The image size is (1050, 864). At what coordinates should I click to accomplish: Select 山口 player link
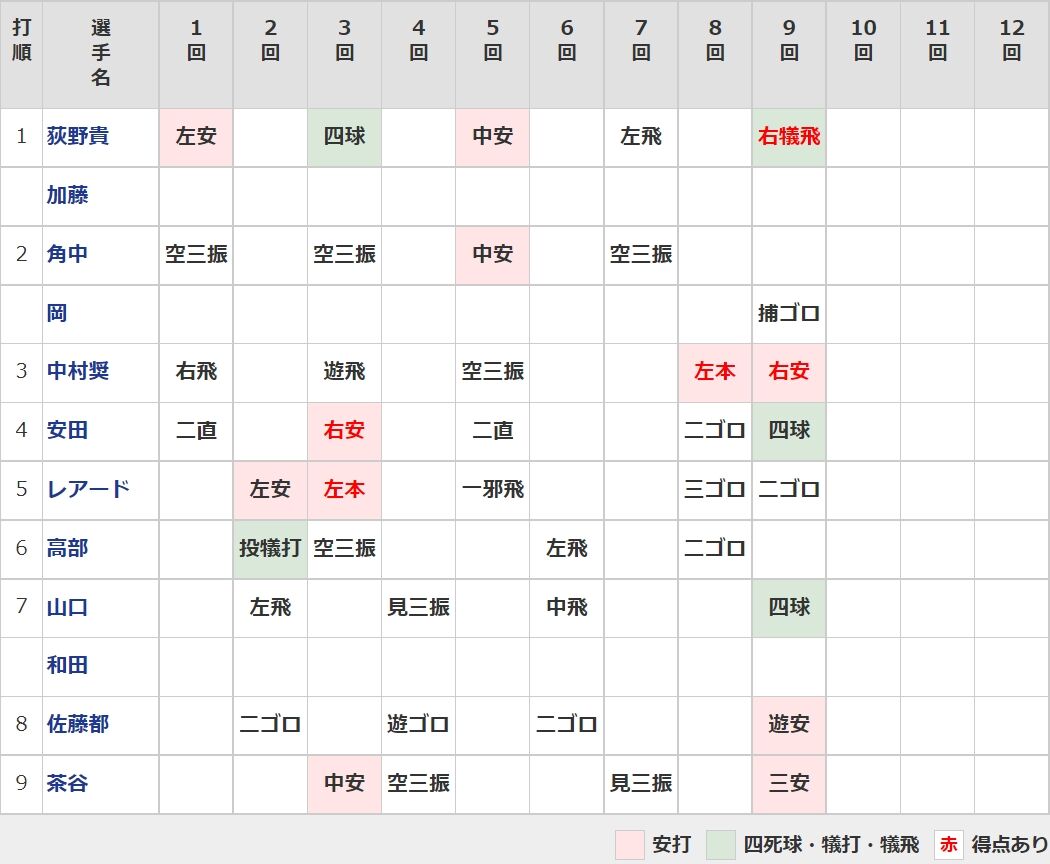click(x=68, y=607)
